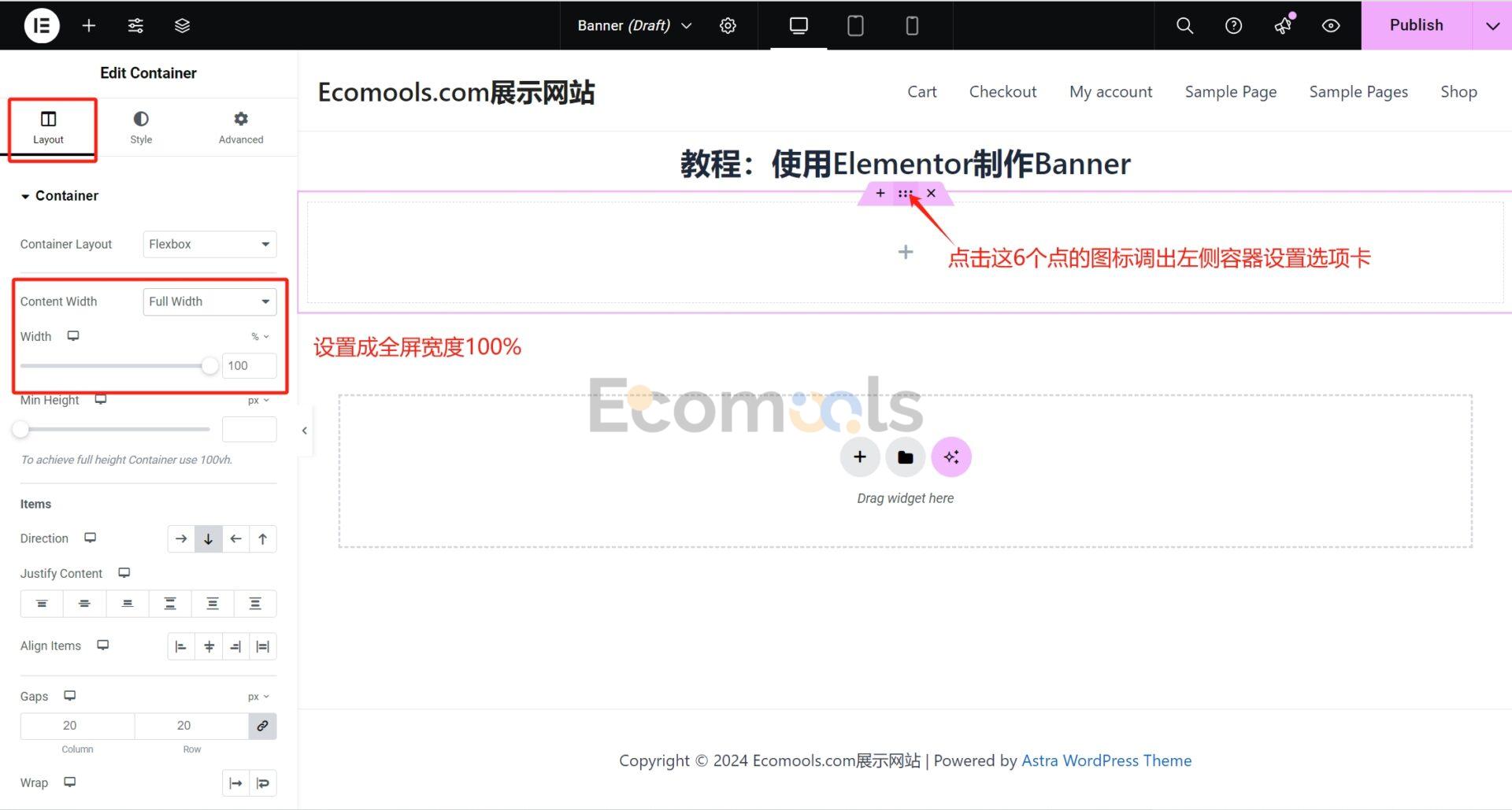The image size is (1512, 810).
Task: Change the Gaps px unit
Action: pyautogui.click(x=258, y=697)
